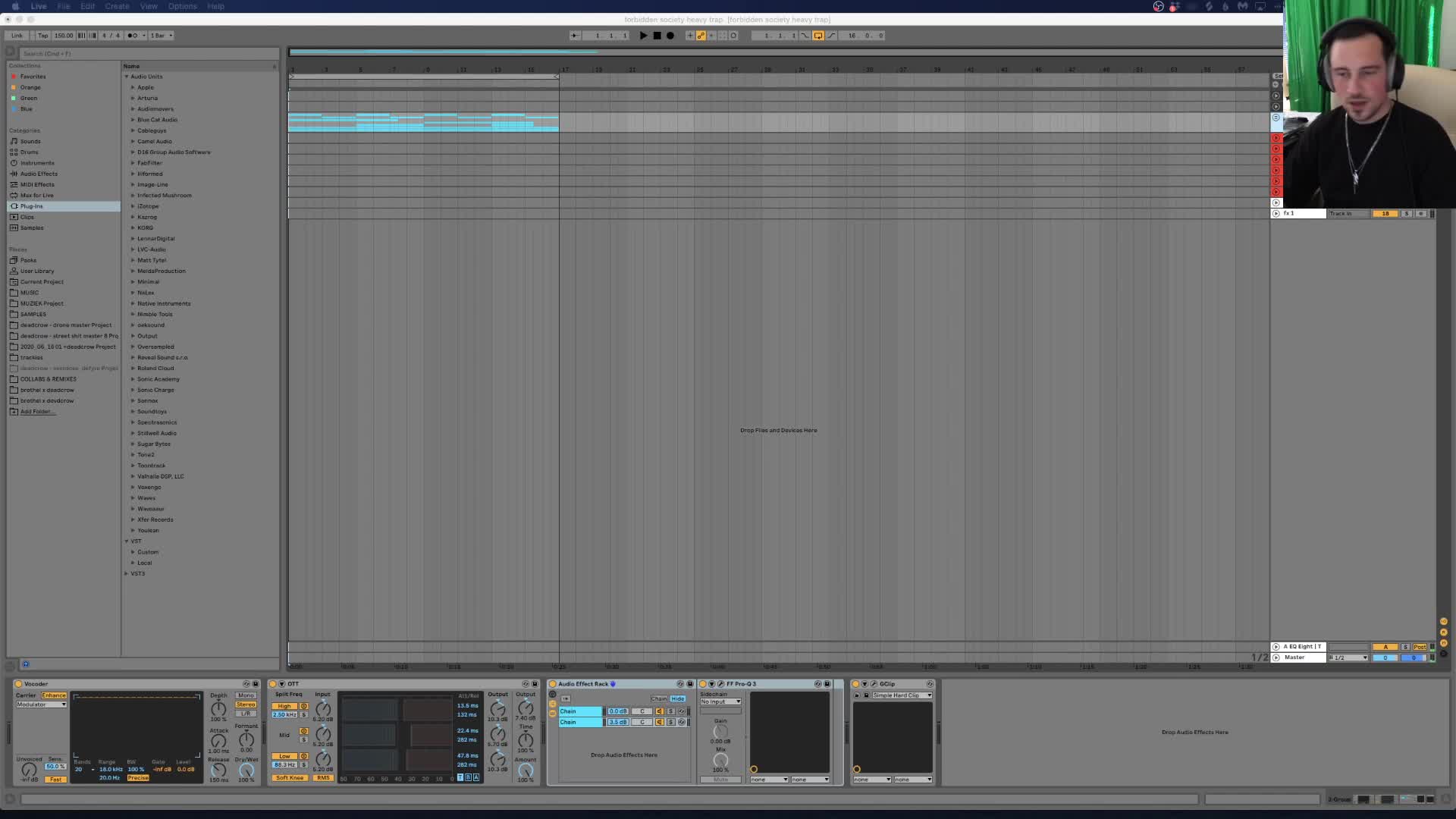
Task: Expand the FabFilter plug-in folder
Action: (133, 163)
